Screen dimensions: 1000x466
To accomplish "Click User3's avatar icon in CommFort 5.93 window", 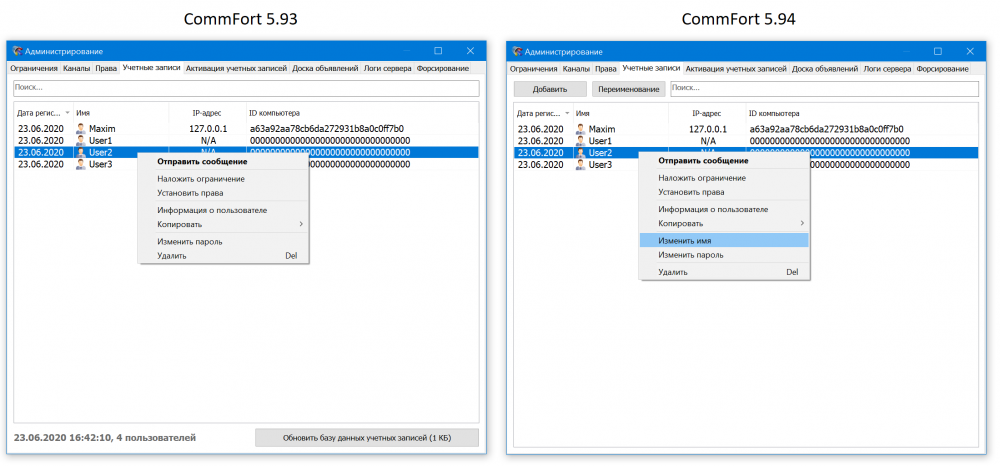I will click(81, 164).
